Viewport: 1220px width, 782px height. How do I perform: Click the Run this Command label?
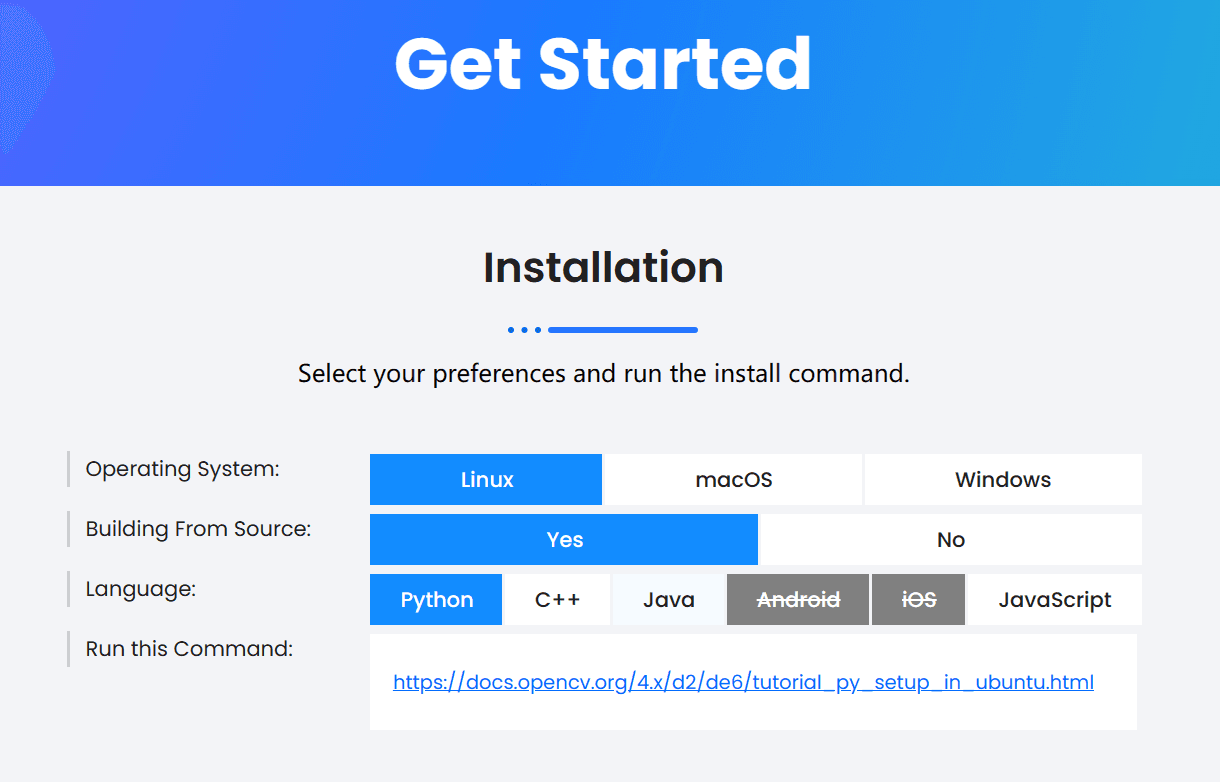coord(187,648)
